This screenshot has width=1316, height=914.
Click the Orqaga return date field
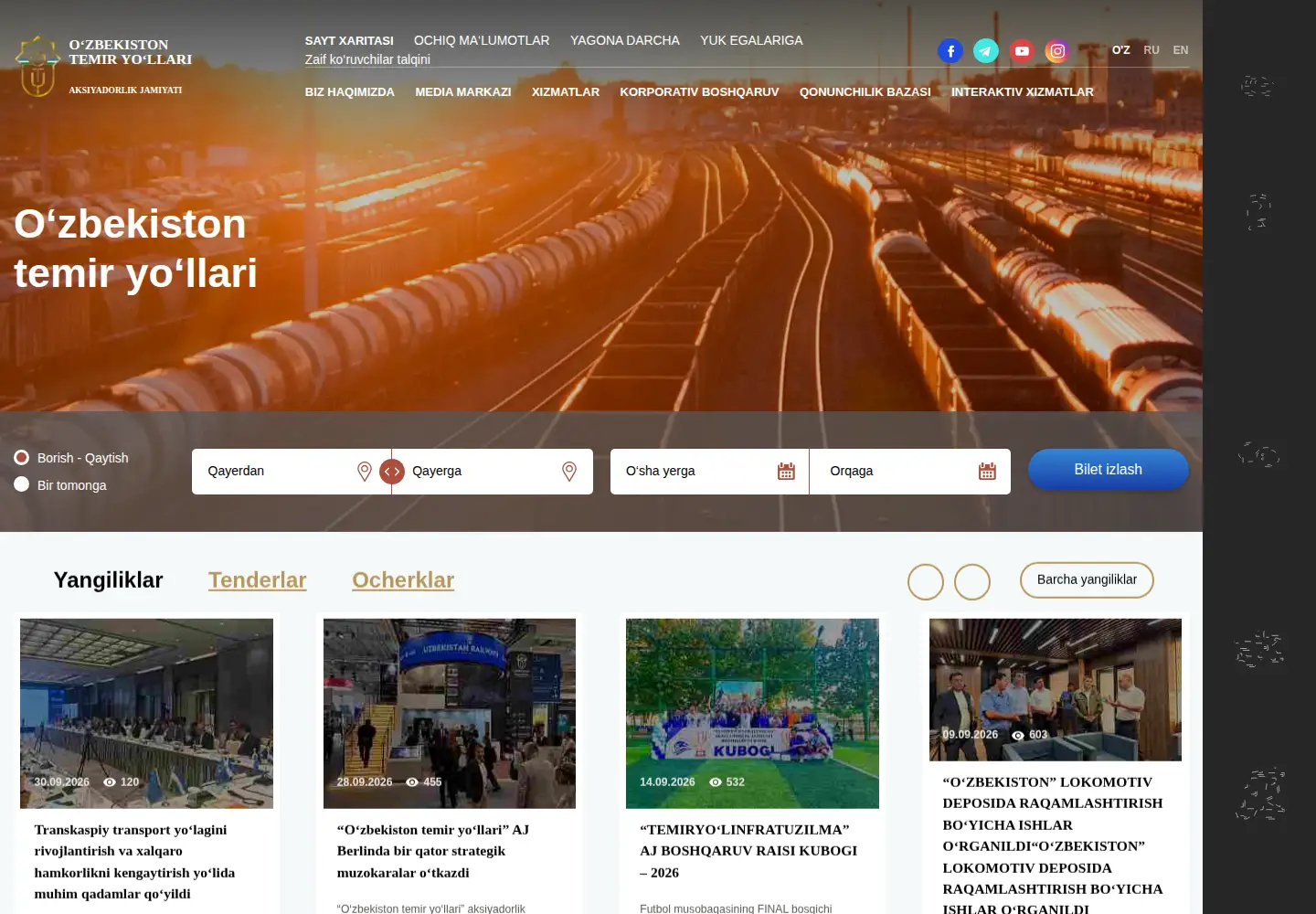[910, 472]
